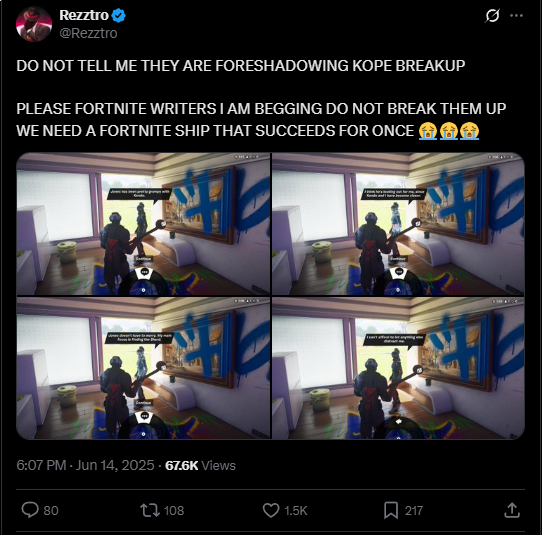The image size is (542, 535).
Task: Open the bottom-right screenshot image
Action: point(398,368)
